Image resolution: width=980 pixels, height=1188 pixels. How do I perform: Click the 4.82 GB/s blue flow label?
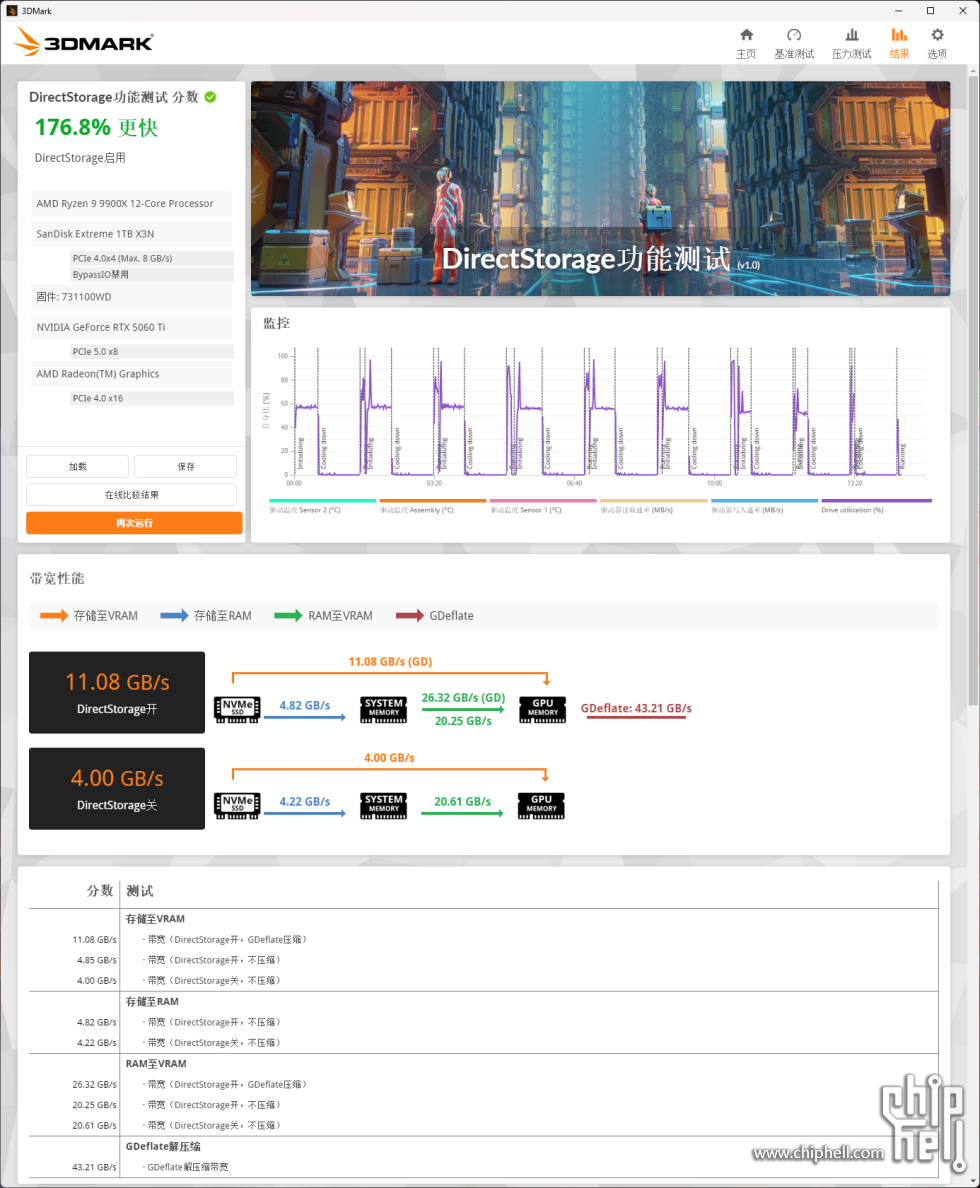coord(305,705)
